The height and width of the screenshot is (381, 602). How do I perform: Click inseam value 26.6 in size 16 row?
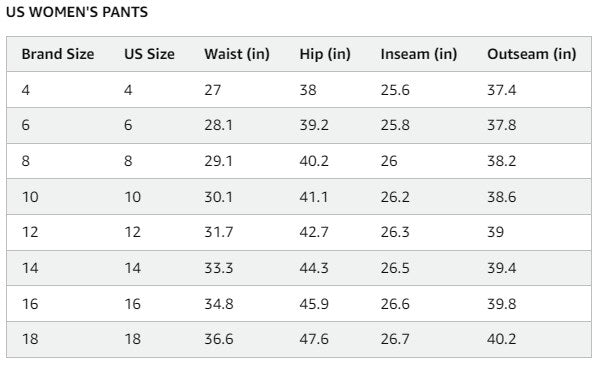(x=395, y=304)
